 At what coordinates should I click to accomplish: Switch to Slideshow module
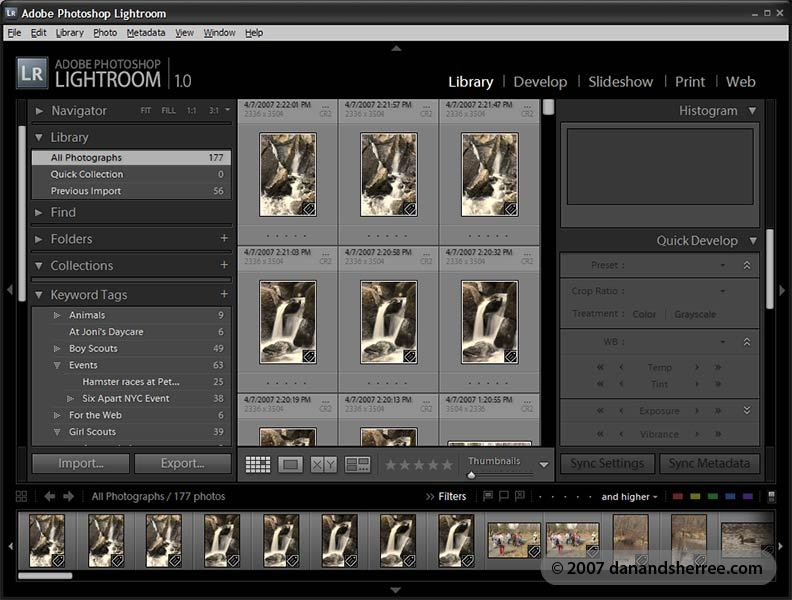620,82
